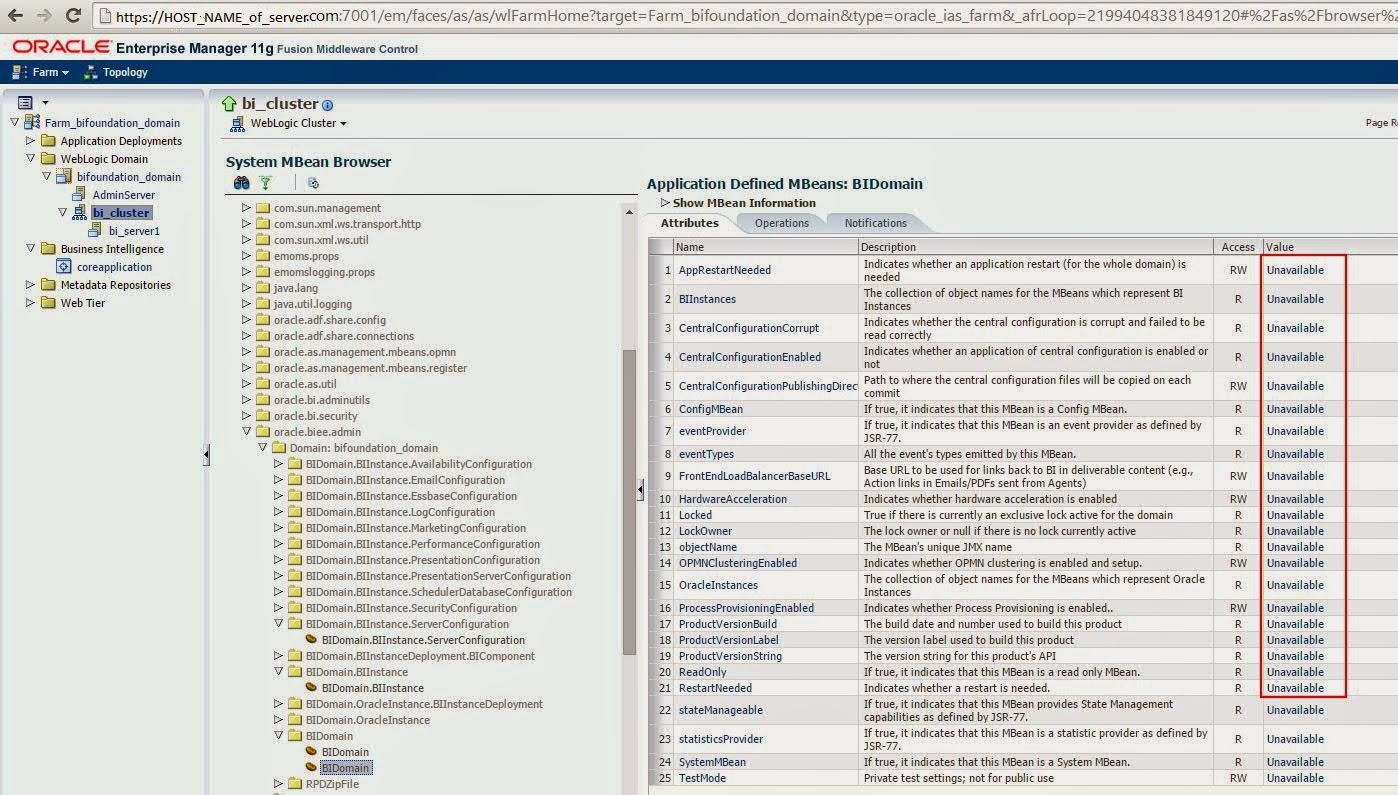Open the BIDomain.BIInstance.ServerConfiguration MBean leaf
Image resolution: width=1398 pixels, height=795 pixels.
pyautogui.click(x=423, y=640)
